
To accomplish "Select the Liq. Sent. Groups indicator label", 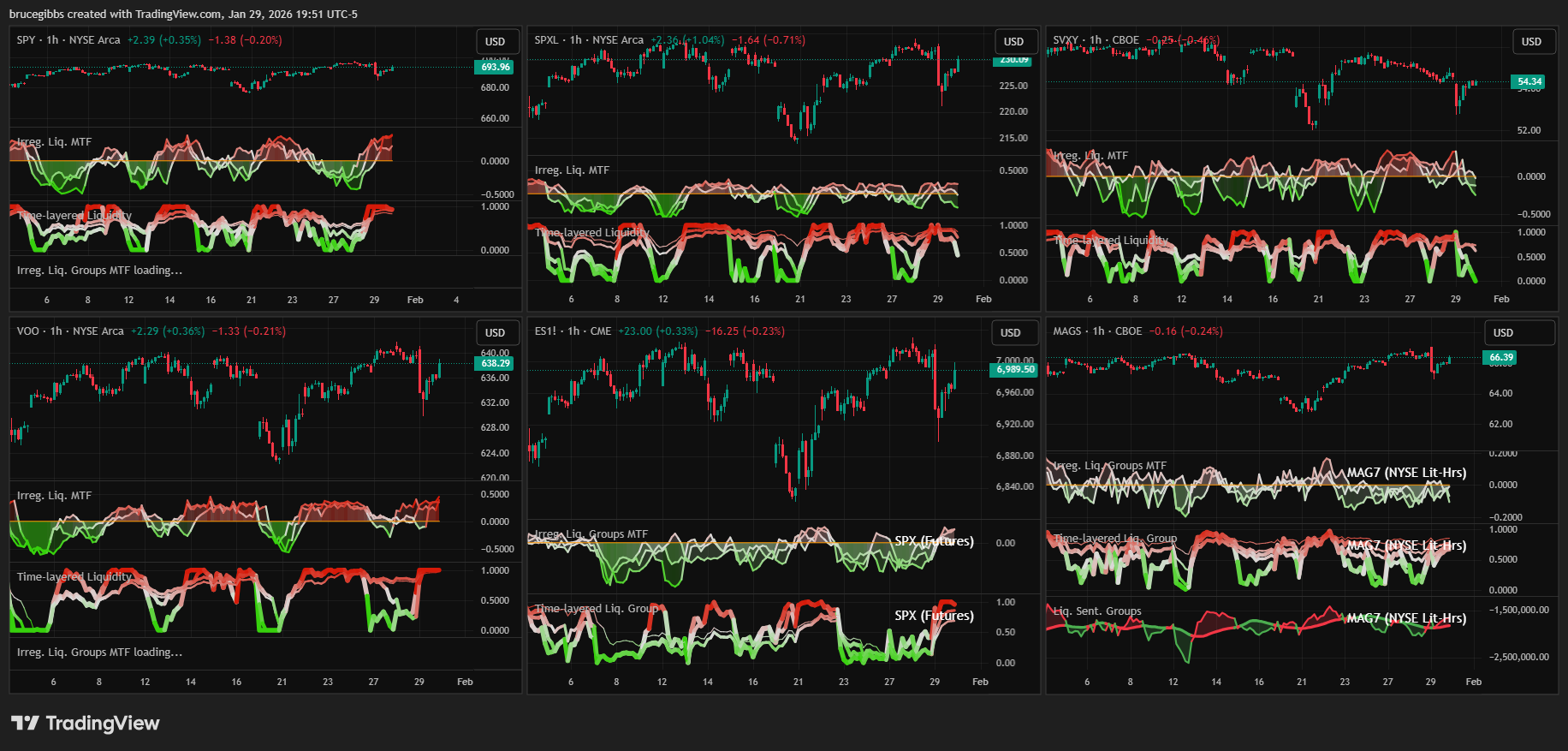I will click(x=1097, y=611).
